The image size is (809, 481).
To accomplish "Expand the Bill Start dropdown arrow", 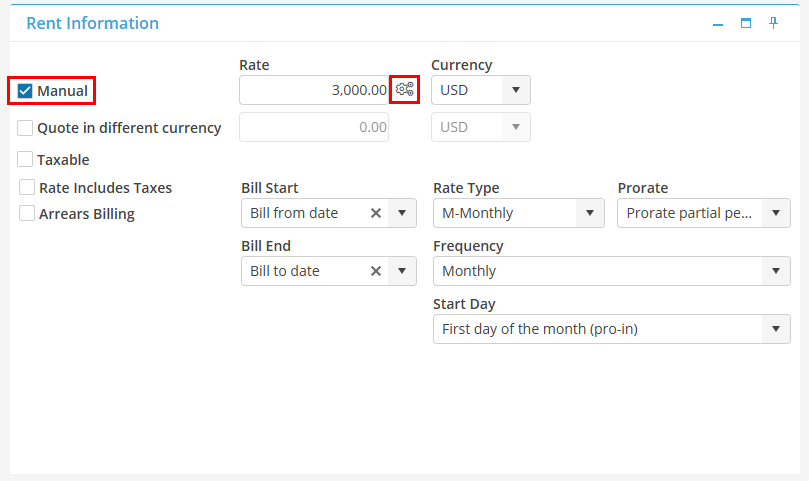I will tap(402, 213).
